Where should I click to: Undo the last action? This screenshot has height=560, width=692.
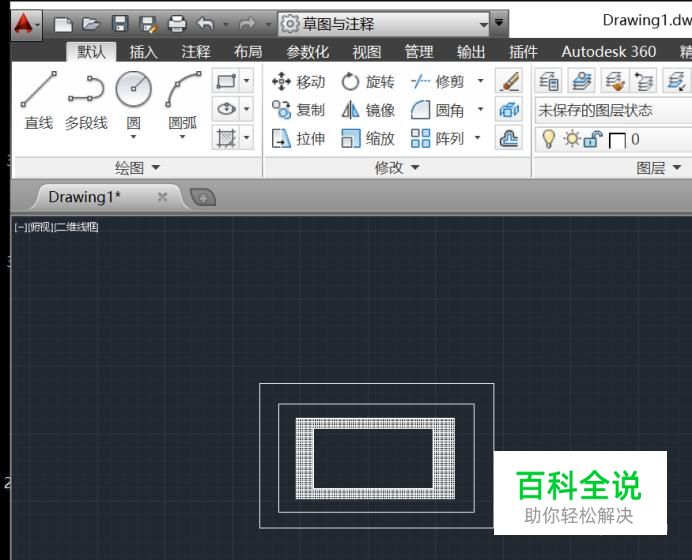click(x=206, y=23)
